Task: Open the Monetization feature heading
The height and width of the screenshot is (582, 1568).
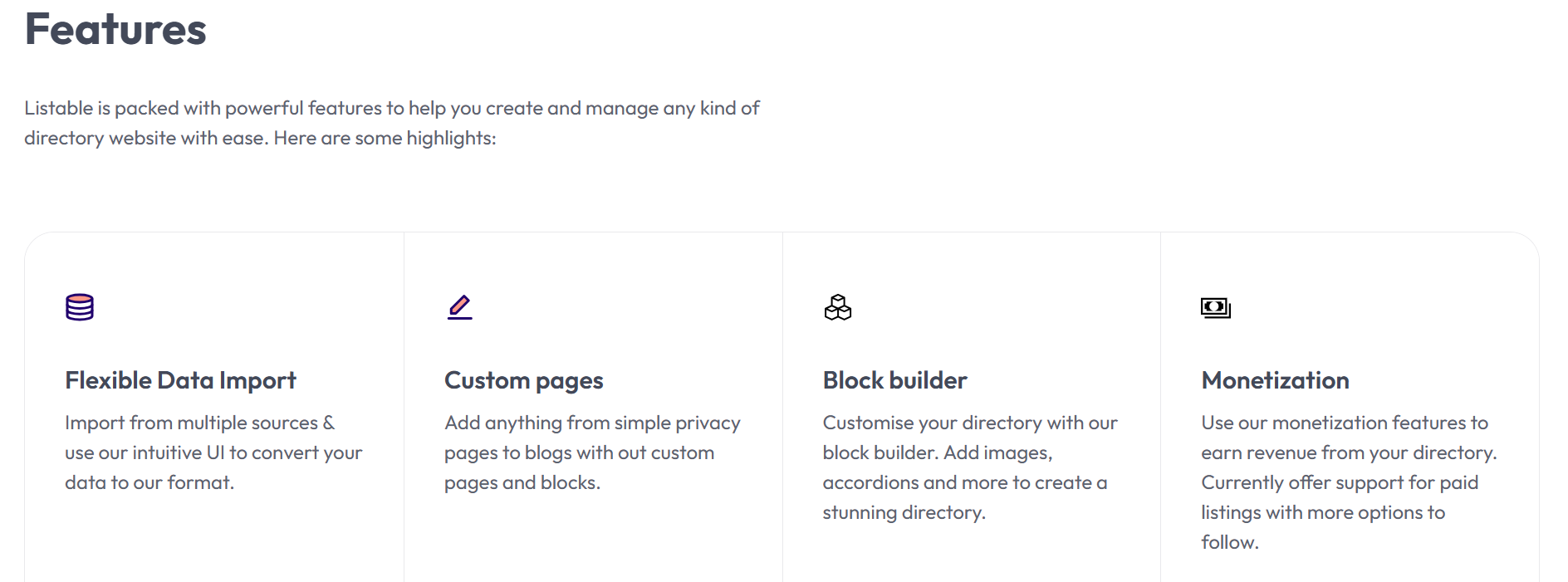Action: click(x=1275, y=380)
